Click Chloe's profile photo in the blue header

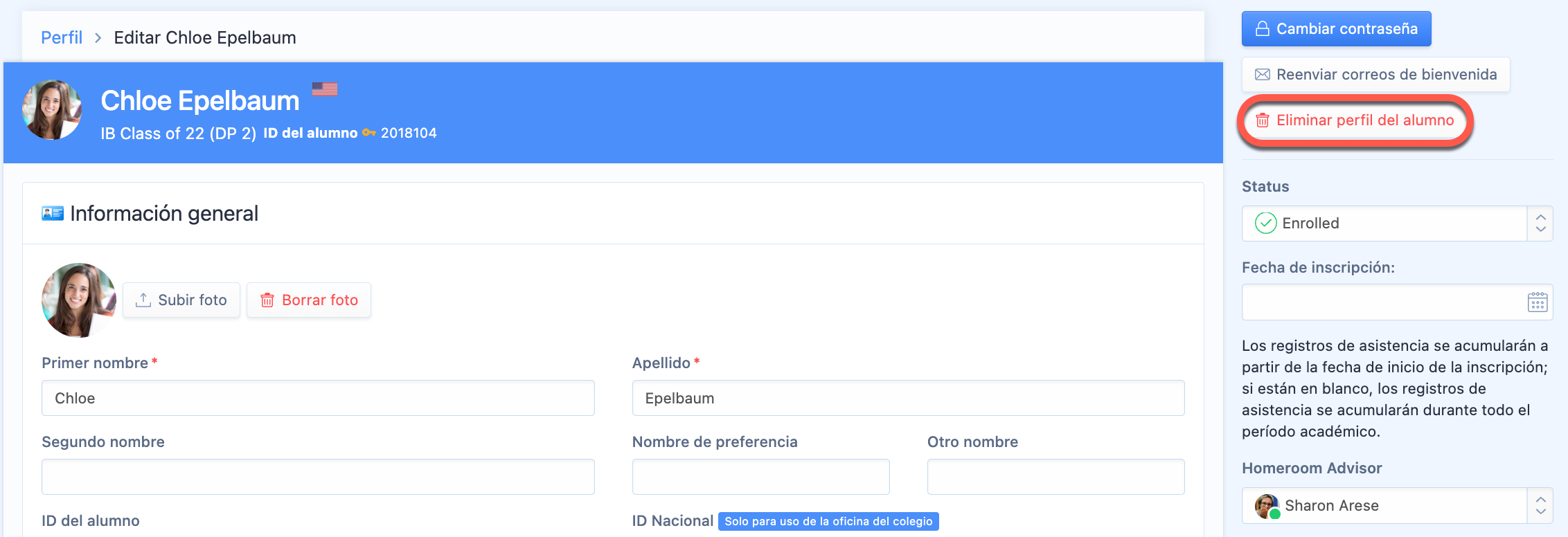point(52,110)
